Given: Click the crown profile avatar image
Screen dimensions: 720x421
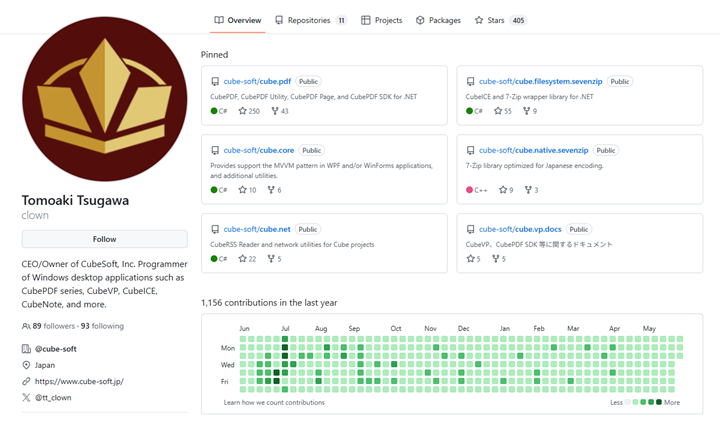Looking at the screenshot, I should 105,99.
